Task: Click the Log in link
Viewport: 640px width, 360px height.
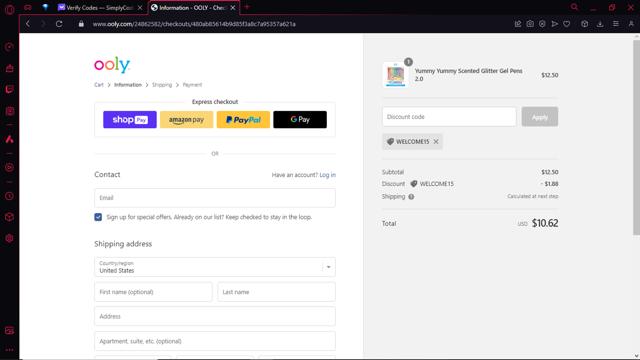Action: (327, 175)
